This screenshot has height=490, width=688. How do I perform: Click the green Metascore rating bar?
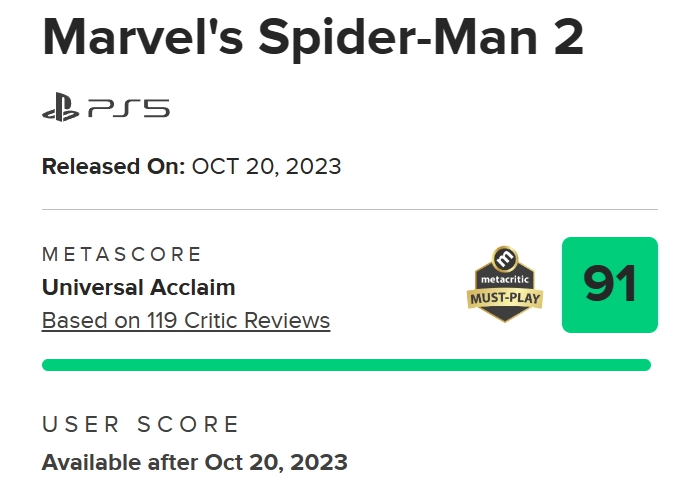point(346,365)
